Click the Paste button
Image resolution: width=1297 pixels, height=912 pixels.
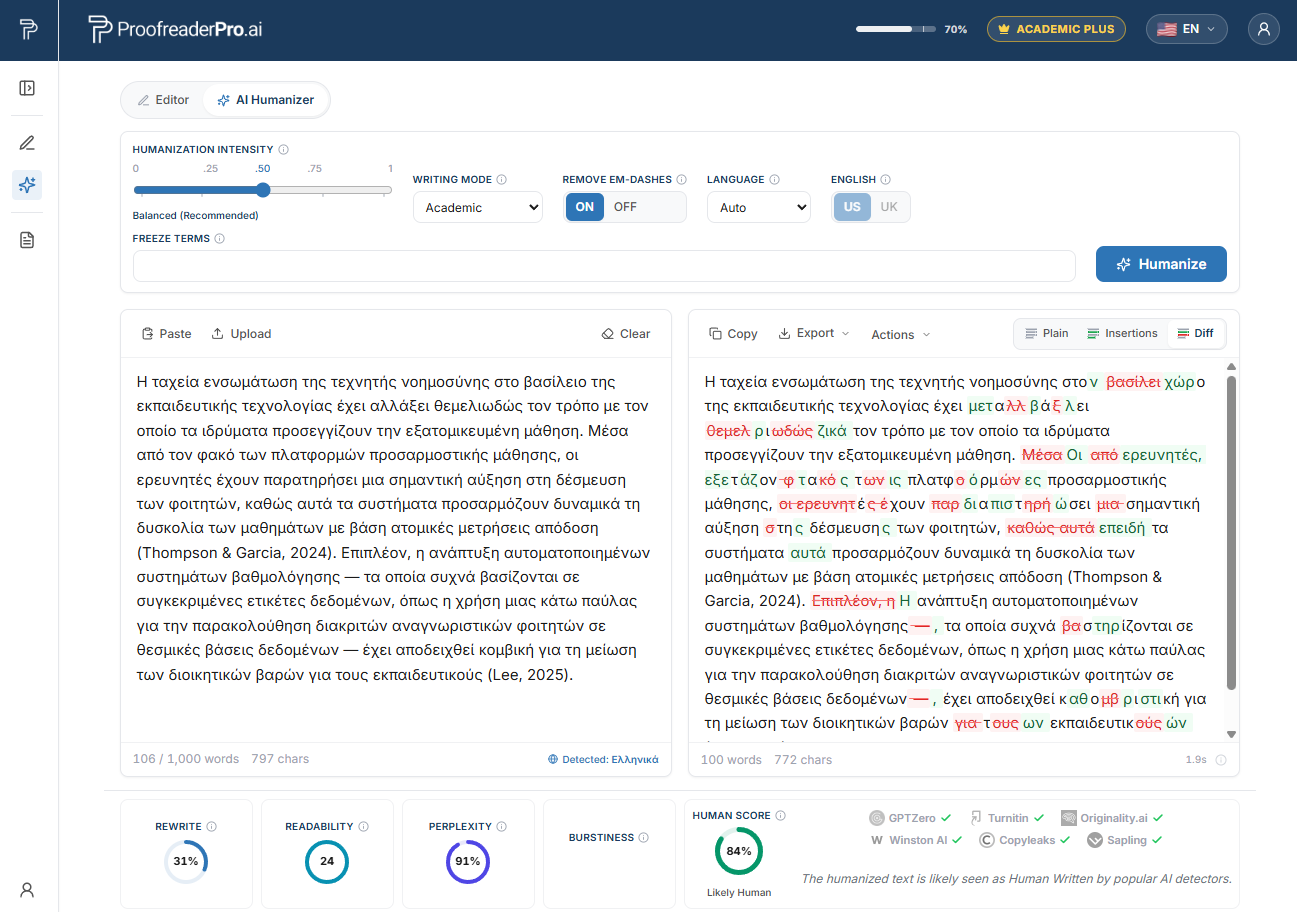[x=166, y=334]
